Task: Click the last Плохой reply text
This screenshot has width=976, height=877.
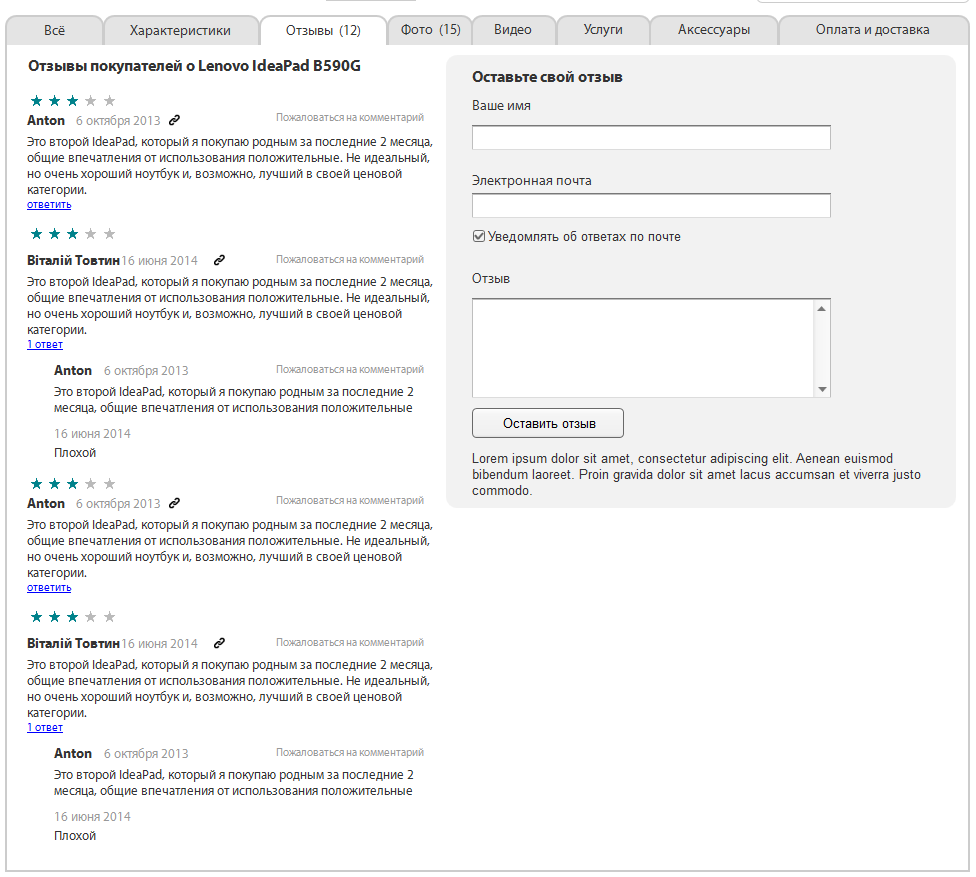Action: point(75,836)
